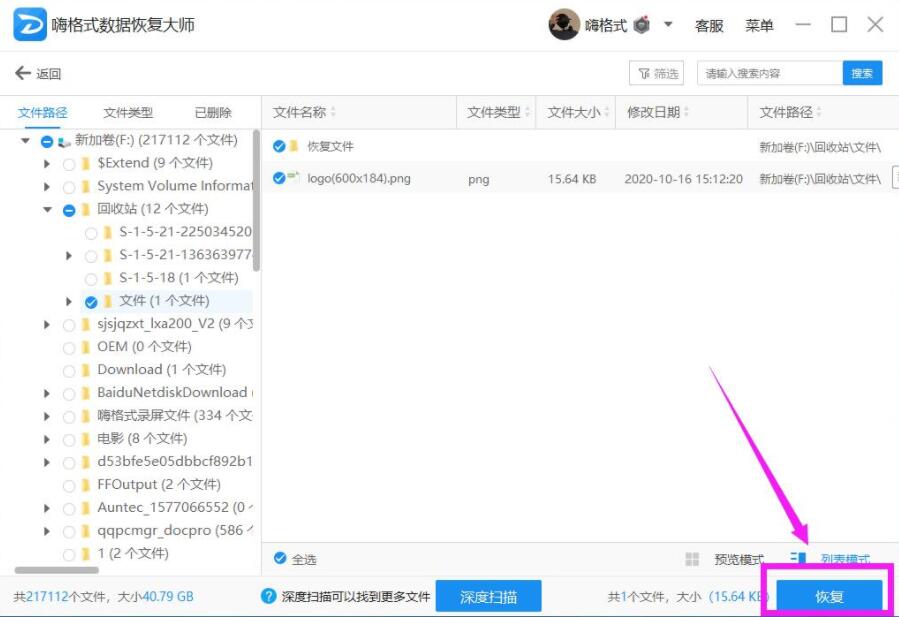
Task: Click the 2020-10-16 15:12:20 date cell
Action: 683,179
